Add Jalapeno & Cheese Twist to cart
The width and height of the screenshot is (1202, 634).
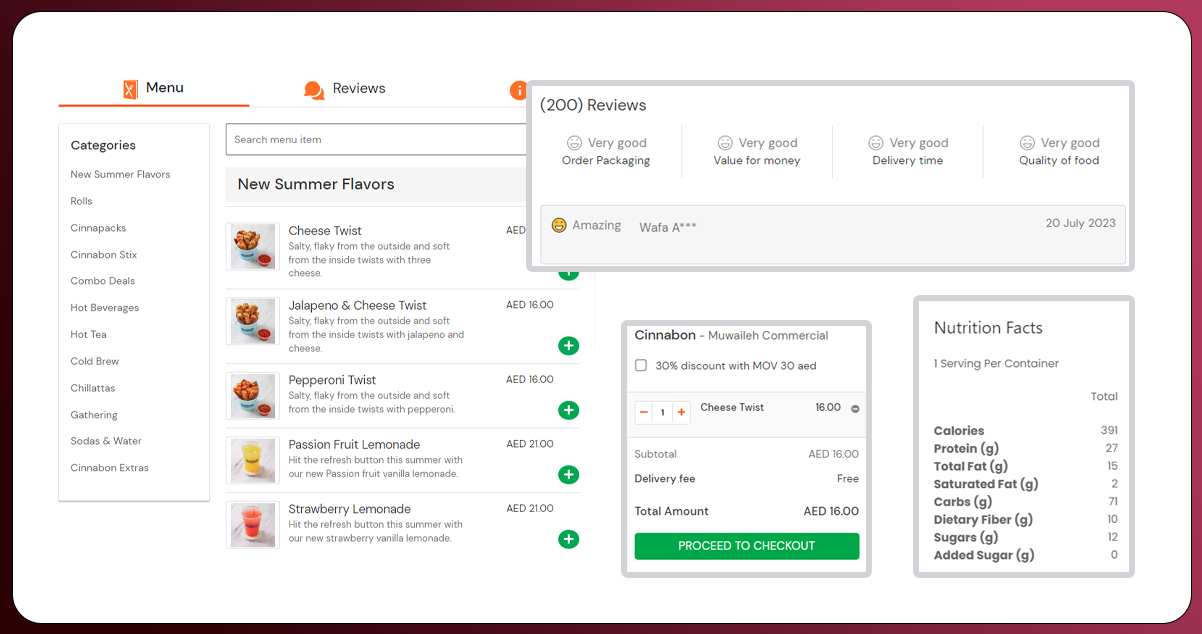[568, 346]
